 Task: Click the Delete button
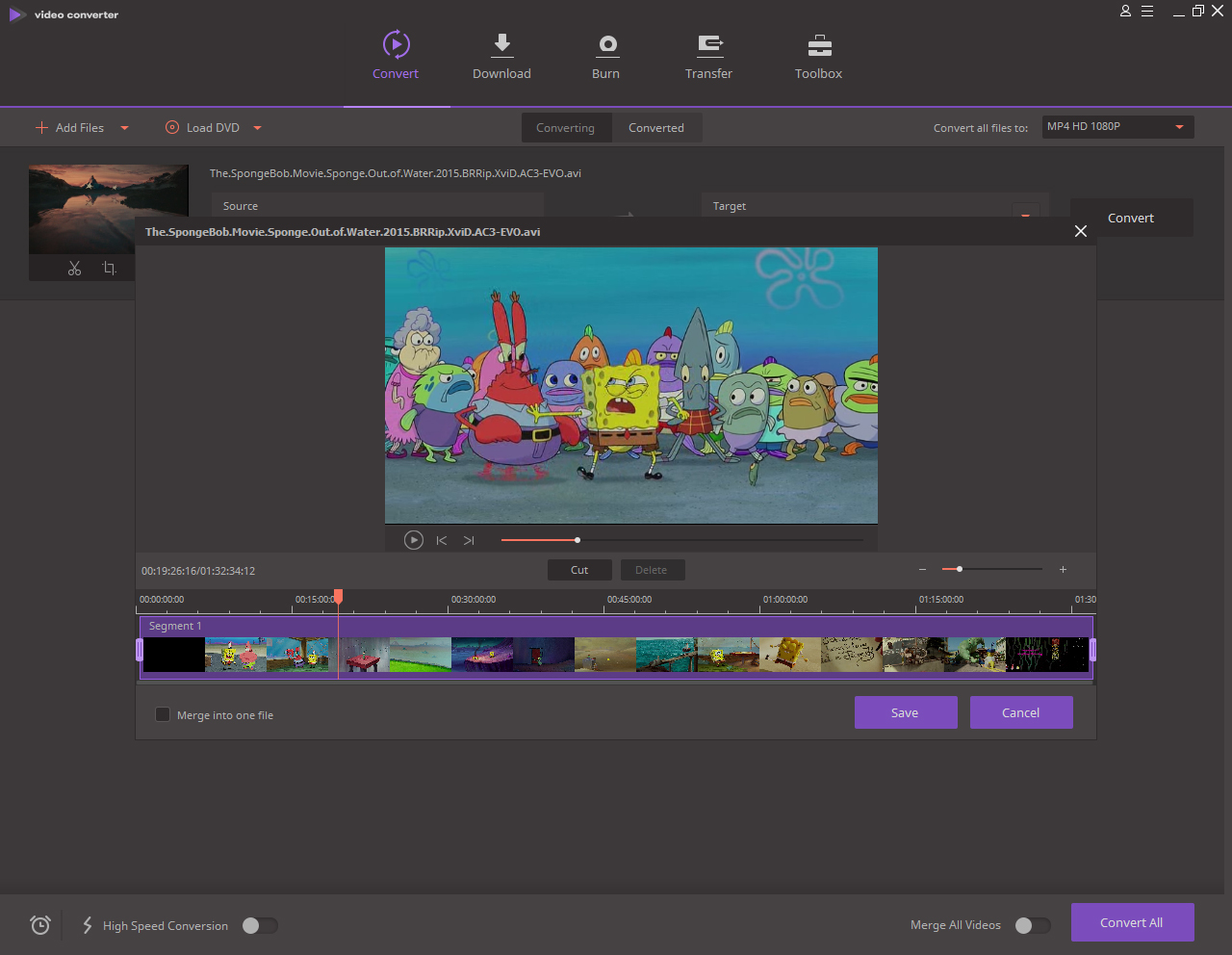(652, 570)
